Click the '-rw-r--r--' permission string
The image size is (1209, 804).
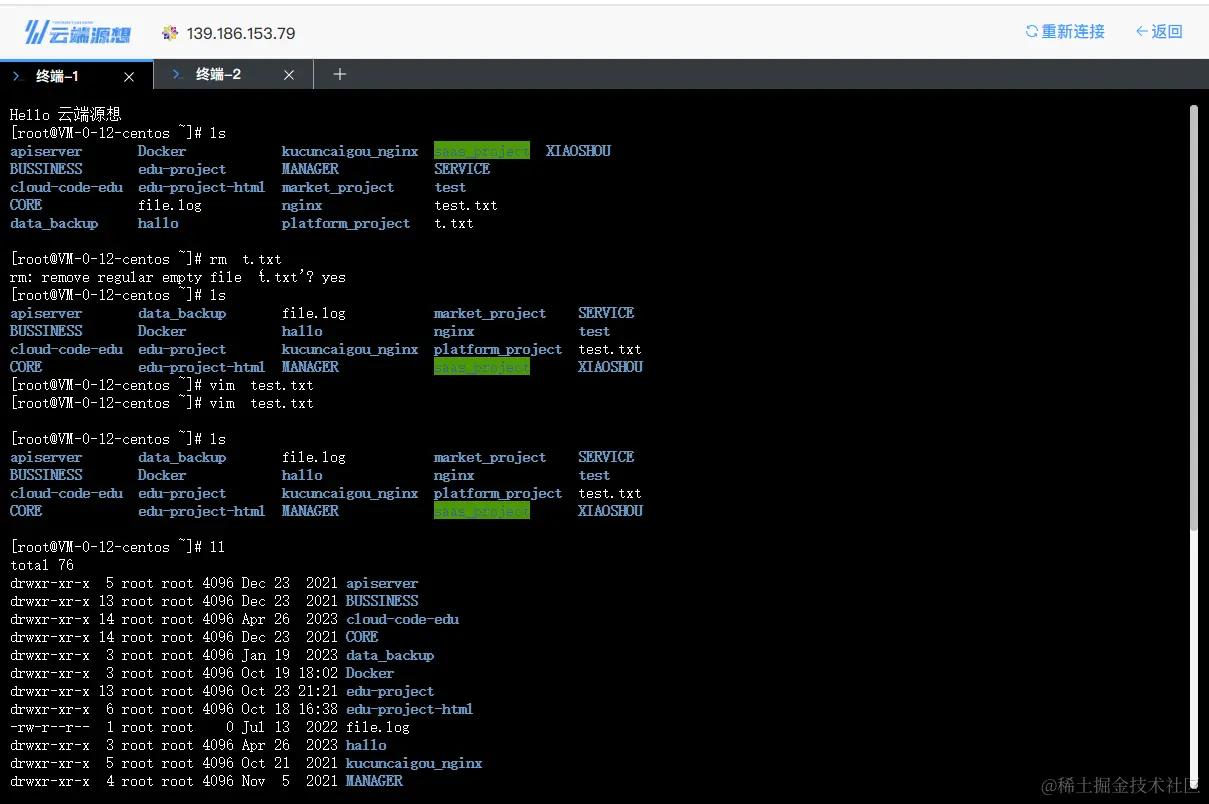pos(50,727)
